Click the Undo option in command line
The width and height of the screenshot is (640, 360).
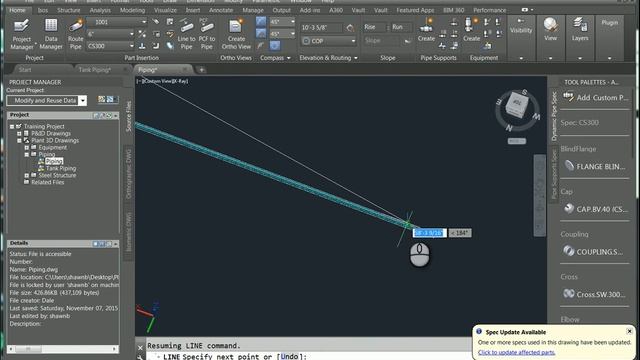coord(289,357)
